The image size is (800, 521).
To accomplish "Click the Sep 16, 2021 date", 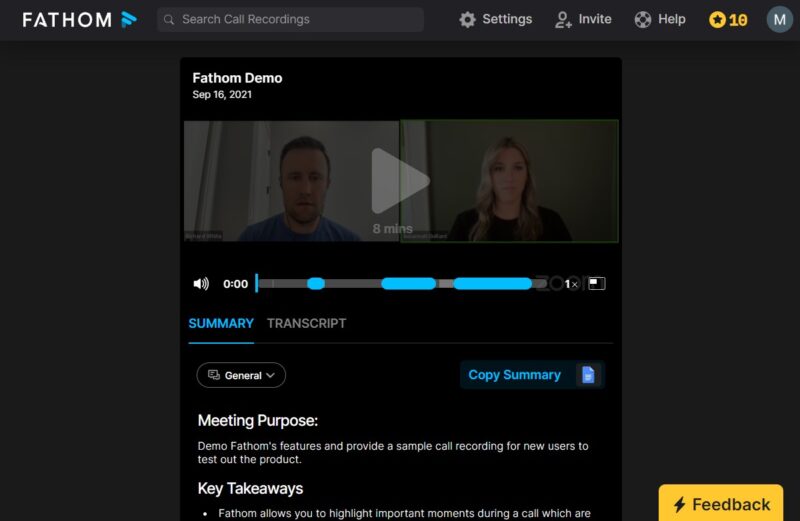I will click(x=222, y=94).
